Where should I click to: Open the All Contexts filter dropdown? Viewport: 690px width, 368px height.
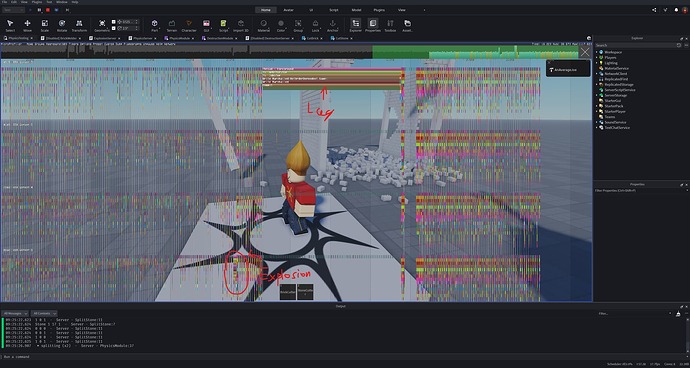(44, 313)
